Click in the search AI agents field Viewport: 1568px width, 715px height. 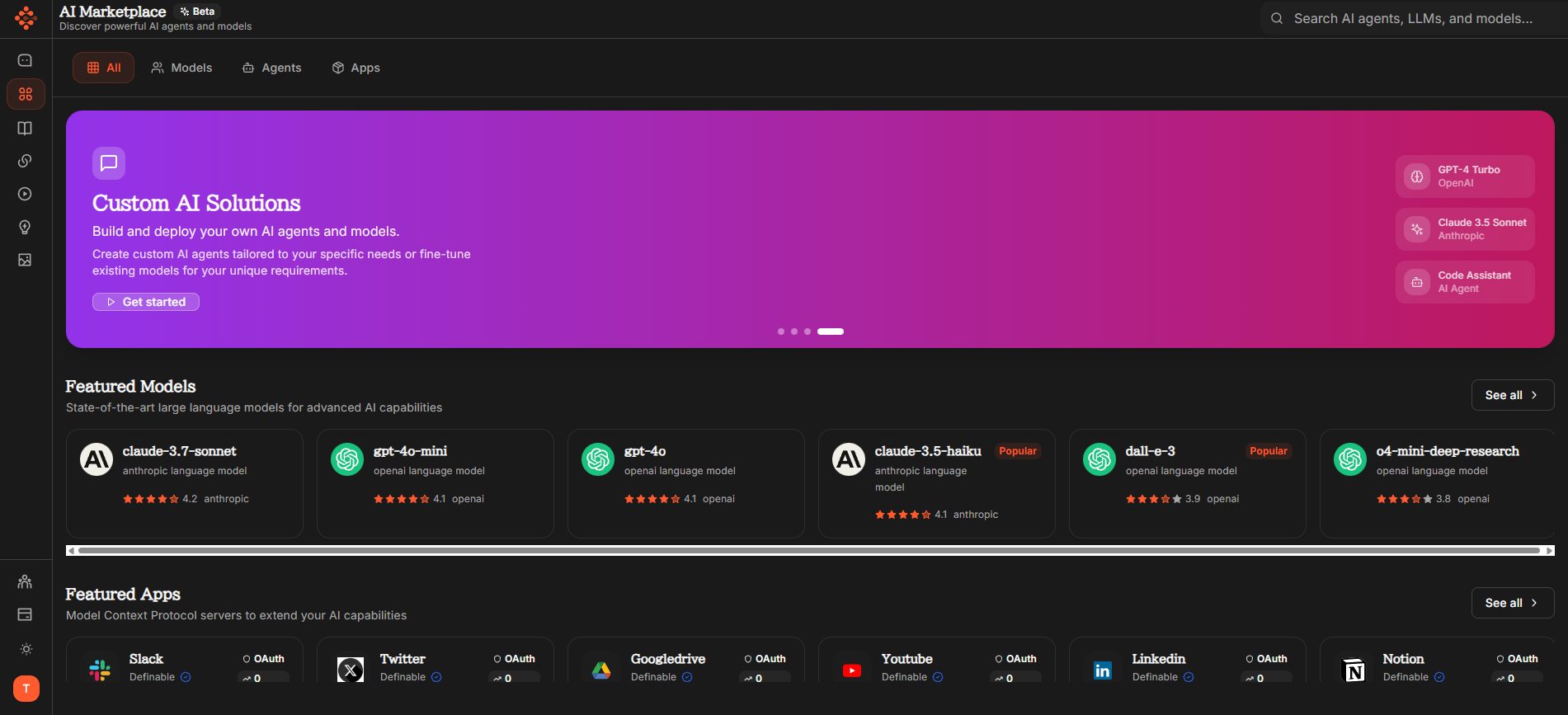tap(1413, 18)
